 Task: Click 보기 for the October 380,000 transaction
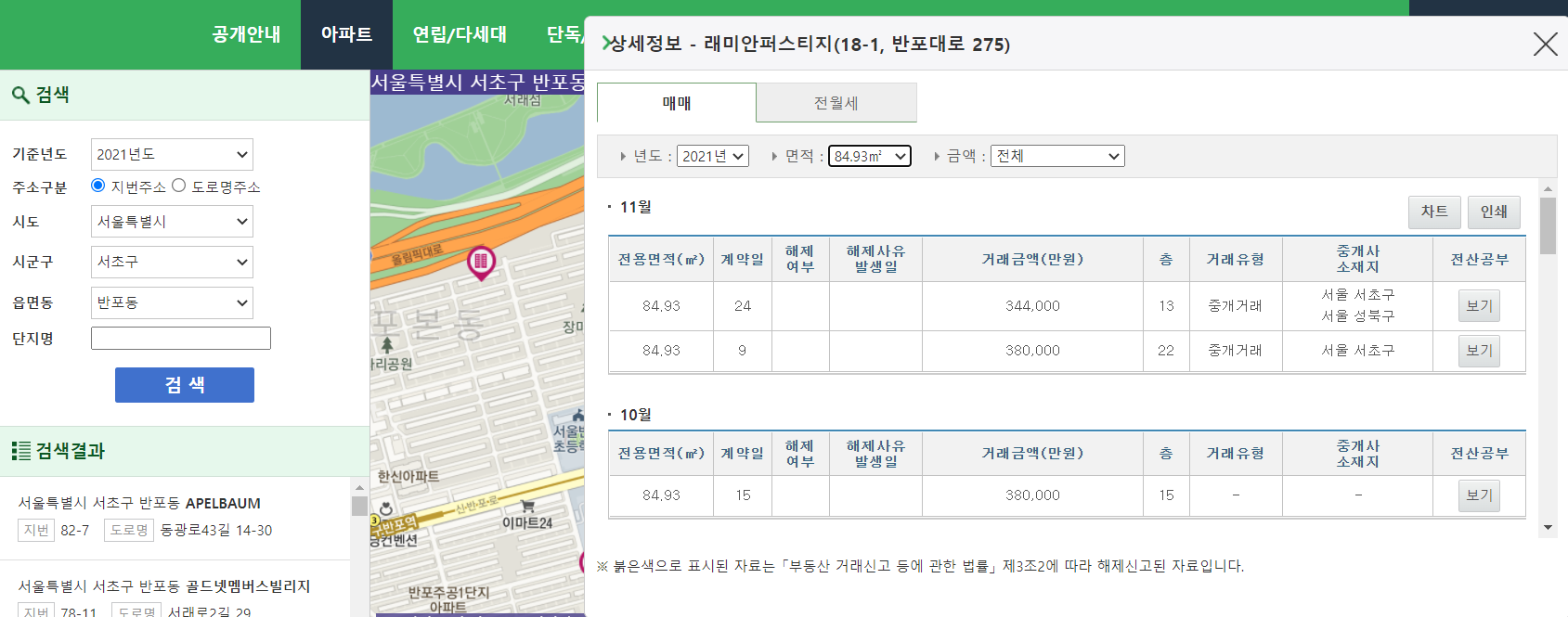pos(1479,495)
